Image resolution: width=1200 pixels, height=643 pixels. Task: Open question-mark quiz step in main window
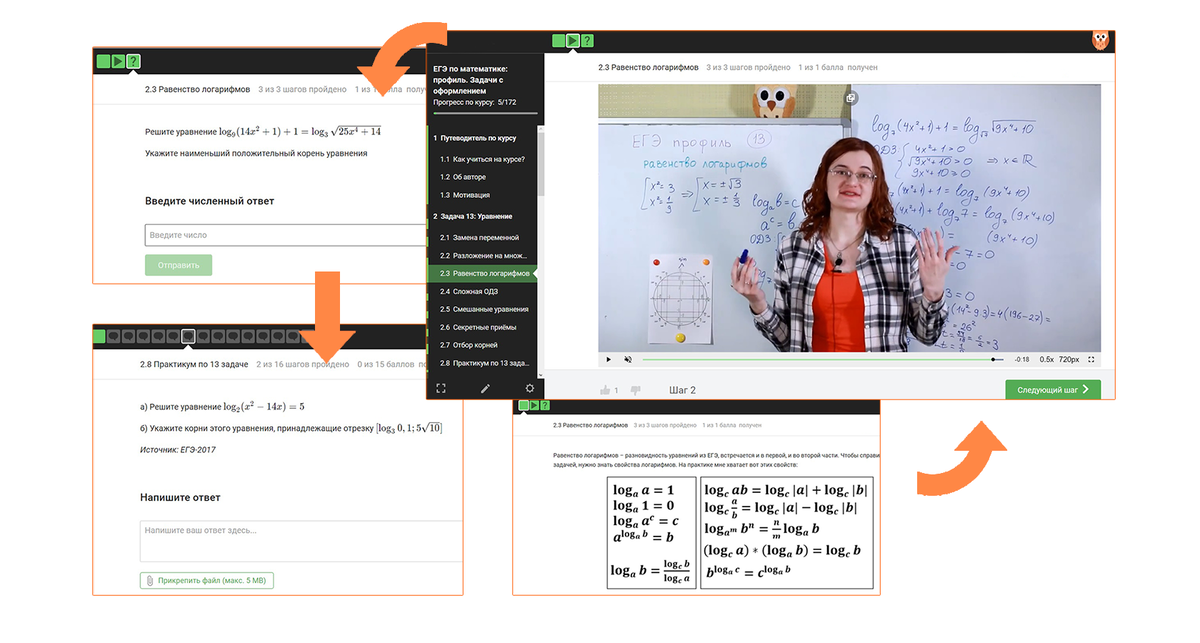coord(587,41)
